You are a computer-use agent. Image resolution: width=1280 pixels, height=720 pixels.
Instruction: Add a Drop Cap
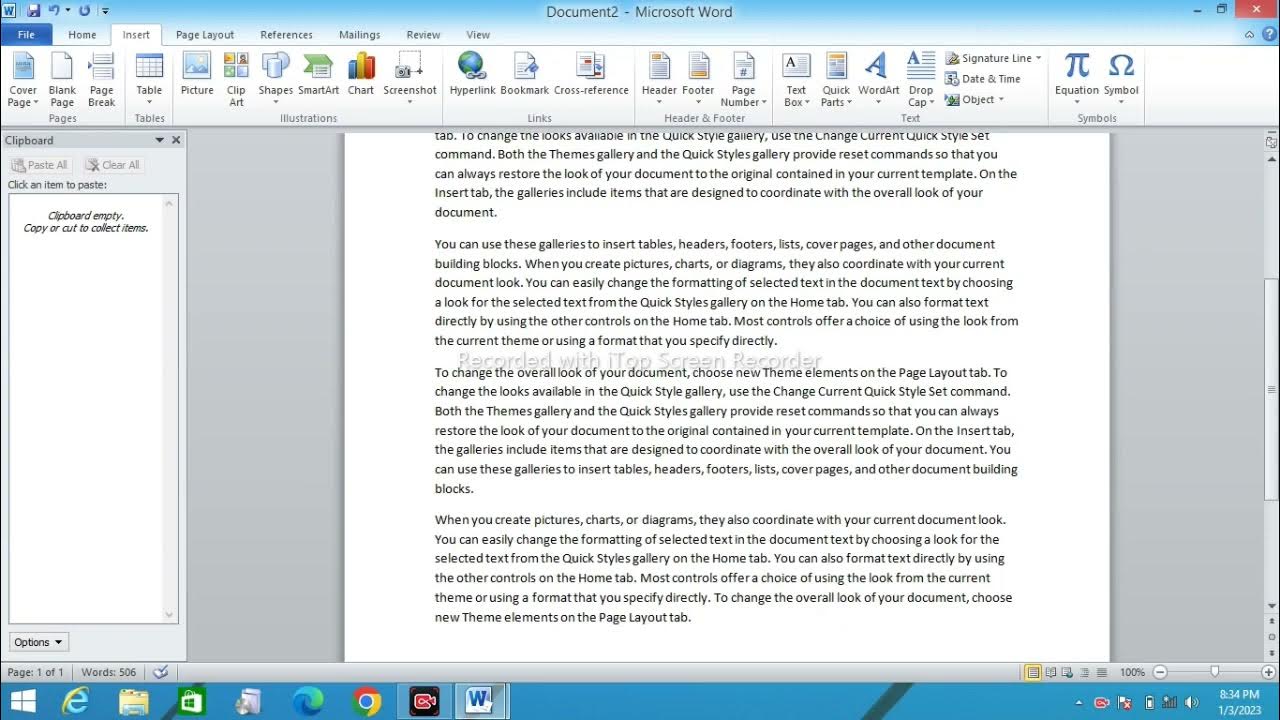coord(921,80)
